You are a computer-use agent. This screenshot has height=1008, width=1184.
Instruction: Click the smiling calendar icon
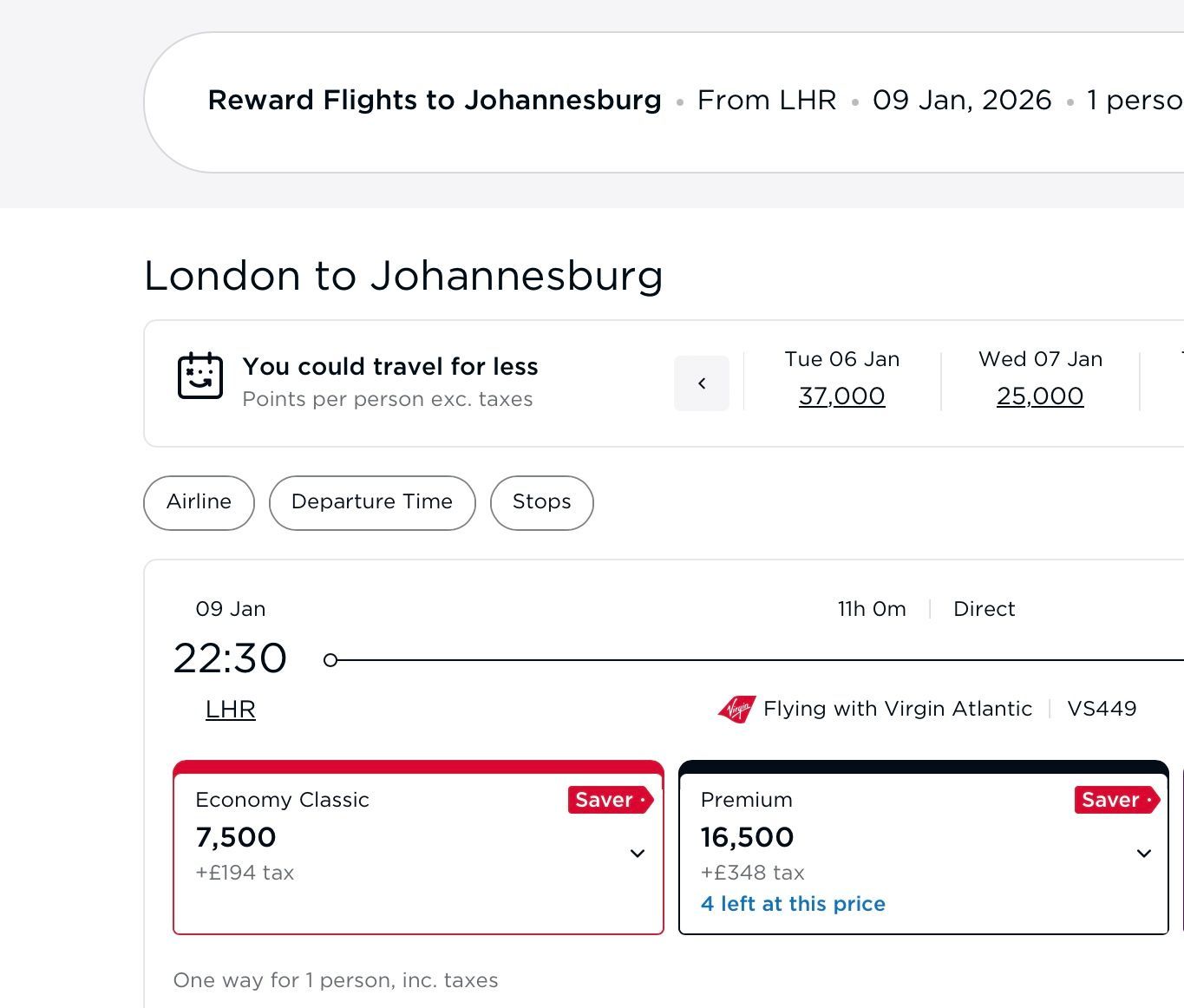[200, 376]
